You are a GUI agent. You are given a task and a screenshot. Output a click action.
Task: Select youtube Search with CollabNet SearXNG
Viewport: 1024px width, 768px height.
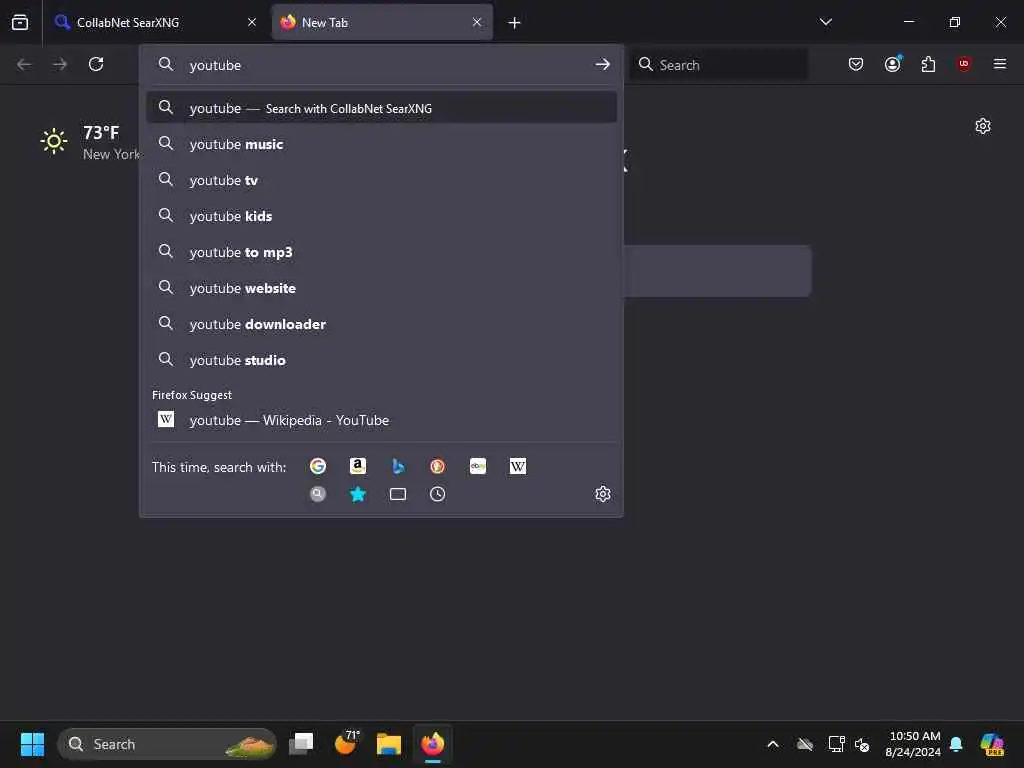tap(381, 108)
